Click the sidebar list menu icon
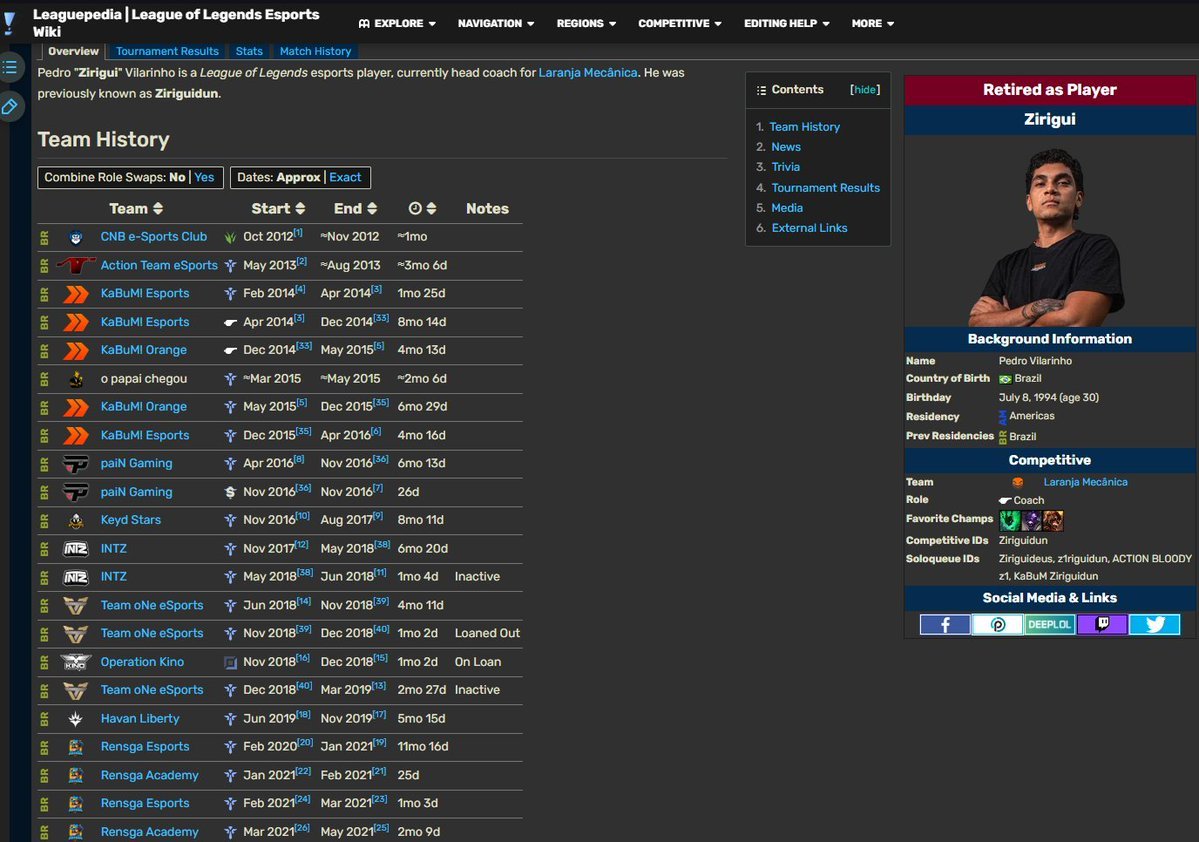Viewport: 1199px width, 842px height. click(10, 67)
